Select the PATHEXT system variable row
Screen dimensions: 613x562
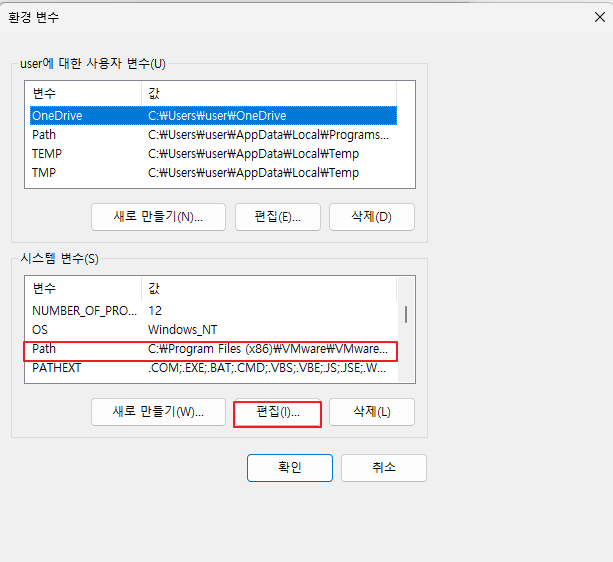coord(213,368)
